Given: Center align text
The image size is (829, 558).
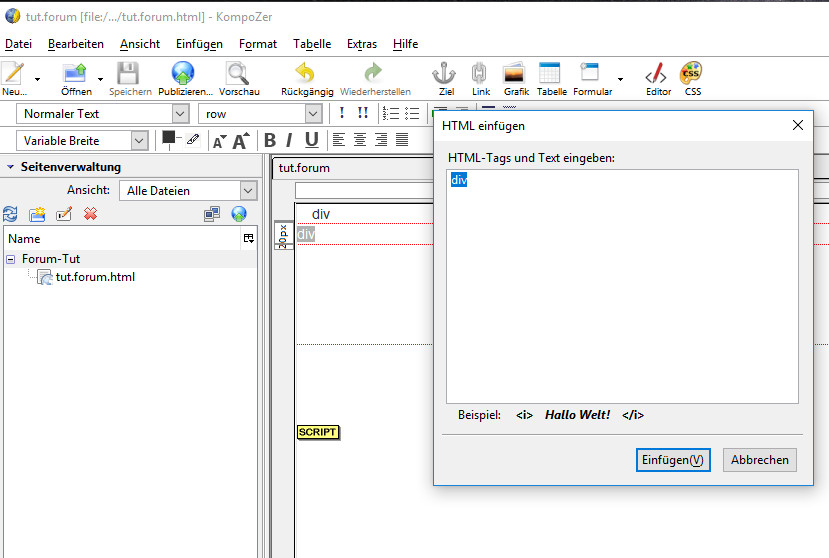Looking at the screenshot, I should pyautogui.click(x=360, y=140).
